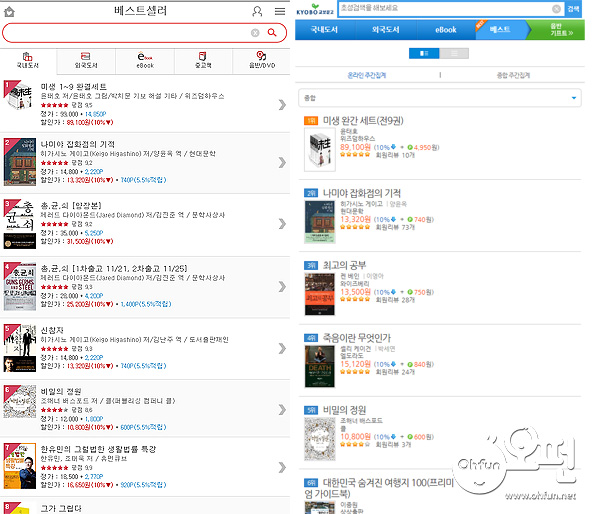This screenshot has height=514, width=600.
Task: Open Kyobo title 대한민국 숨겨진 여행지 100
Action: pyautogui.click(x=379, y=488)
